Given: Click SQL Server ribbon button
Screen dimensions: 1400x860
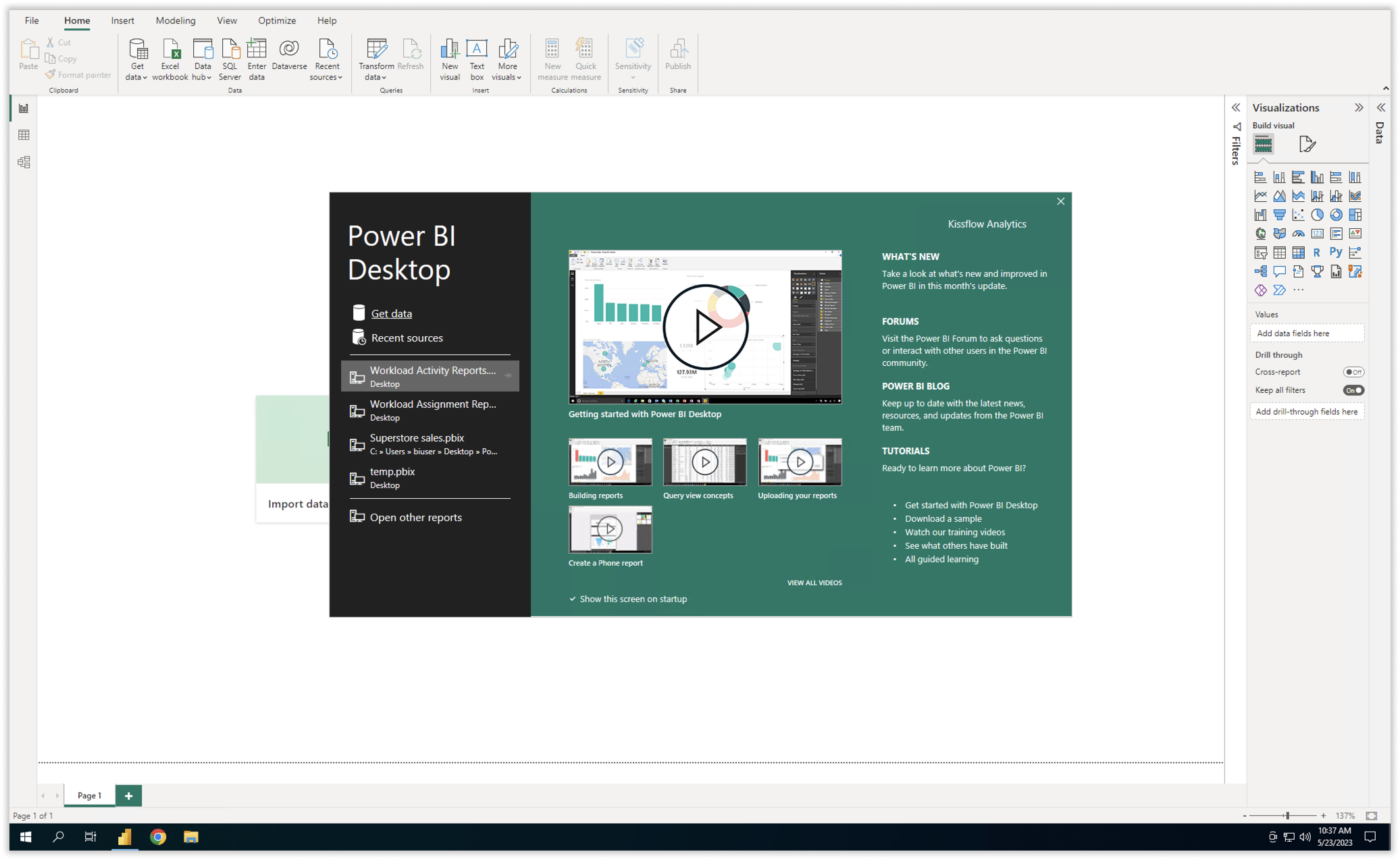Looking at the screenshot, I should click(x=230, y=59).
